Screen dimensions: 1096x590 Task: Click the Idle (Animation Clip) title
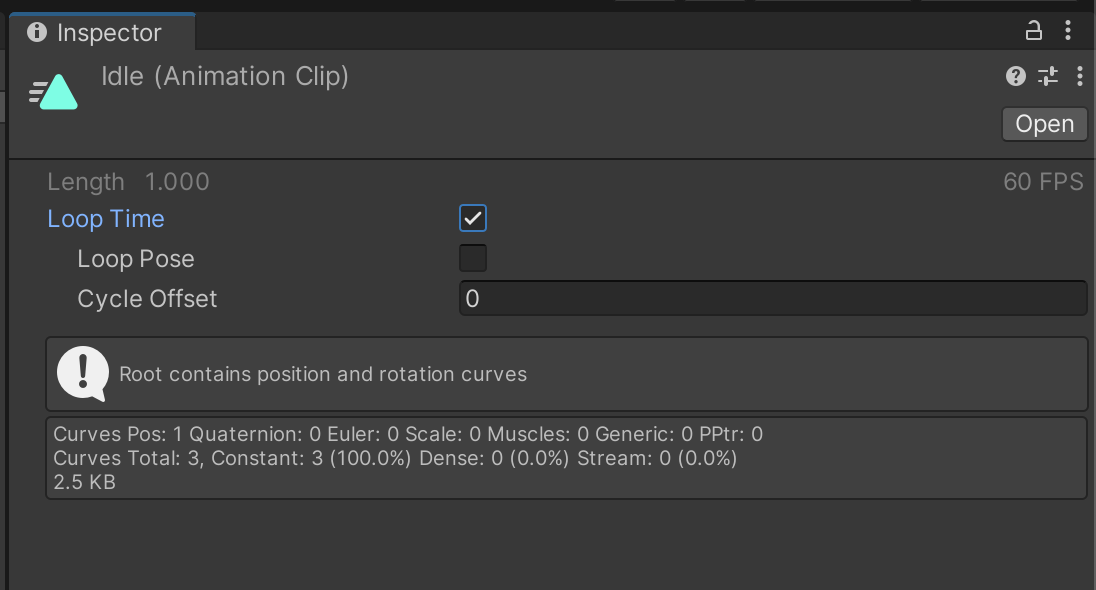(x=225, y=76)
